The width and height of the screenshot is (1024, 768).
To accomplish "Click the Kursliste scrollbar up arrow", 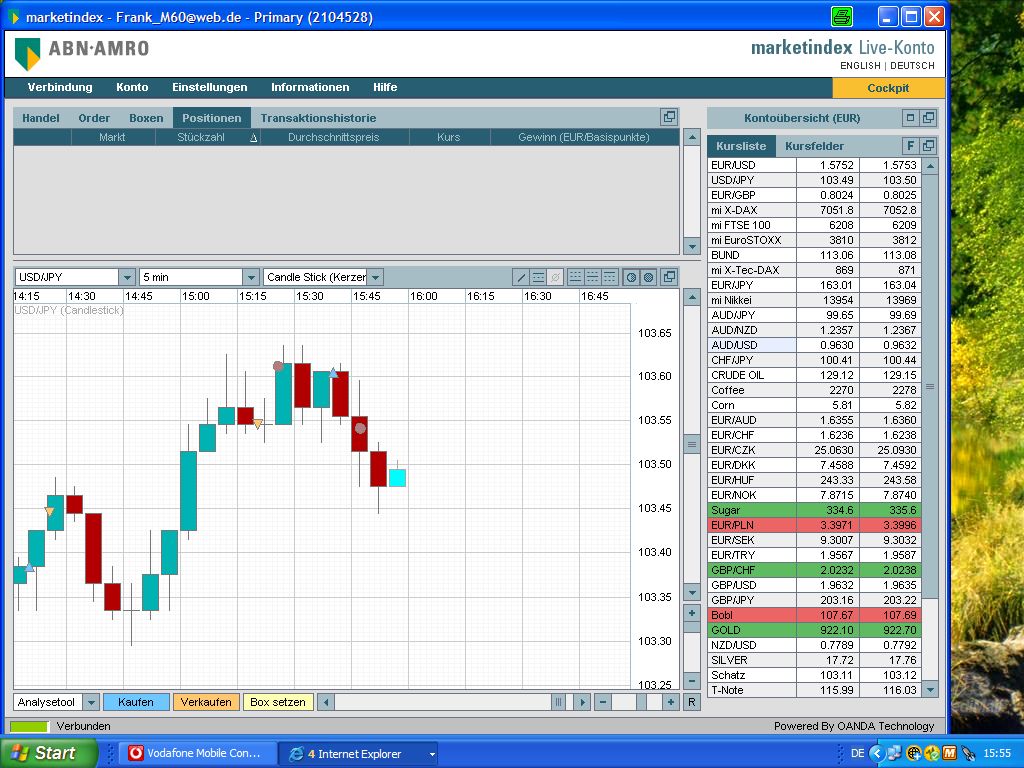I will 931,166.
